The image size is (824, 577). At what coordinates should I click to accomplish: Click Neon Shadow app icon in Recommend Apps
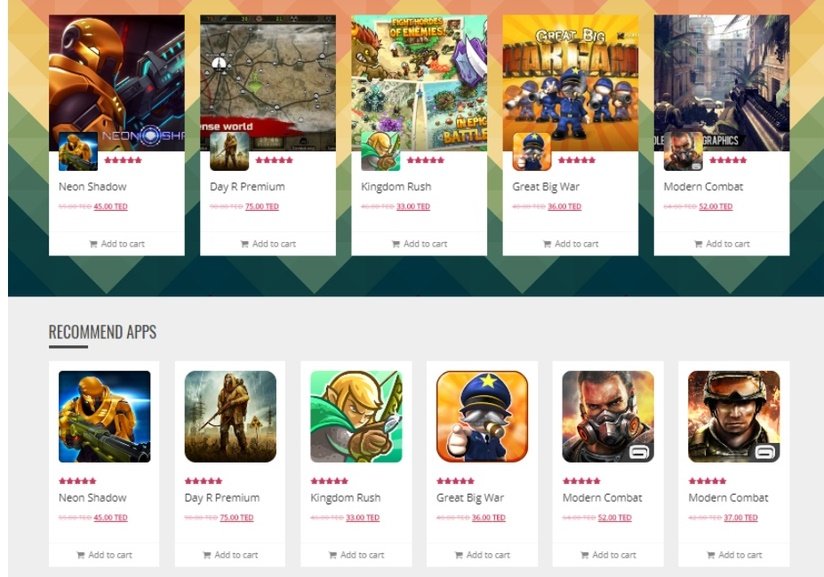[x=105, y=417]
